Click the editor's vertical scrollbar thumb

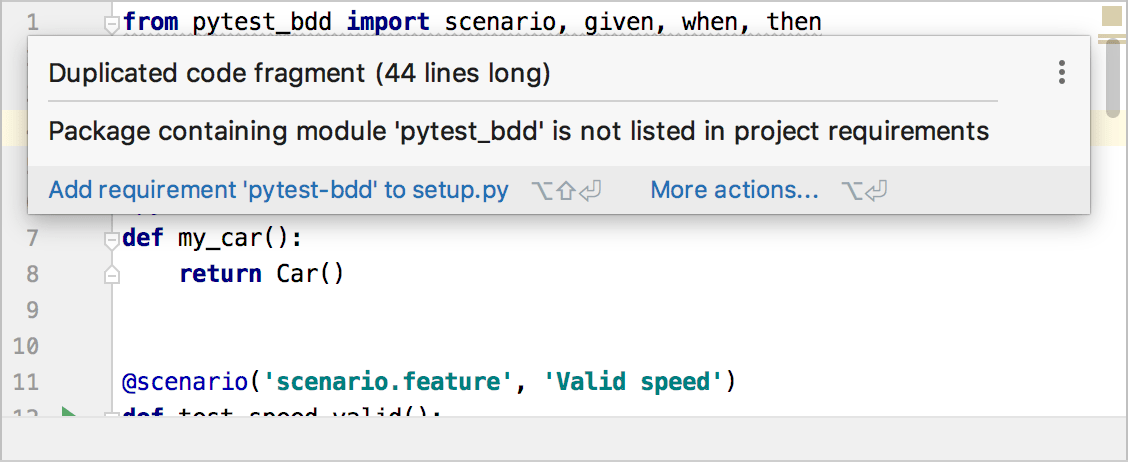(1111, 80)
